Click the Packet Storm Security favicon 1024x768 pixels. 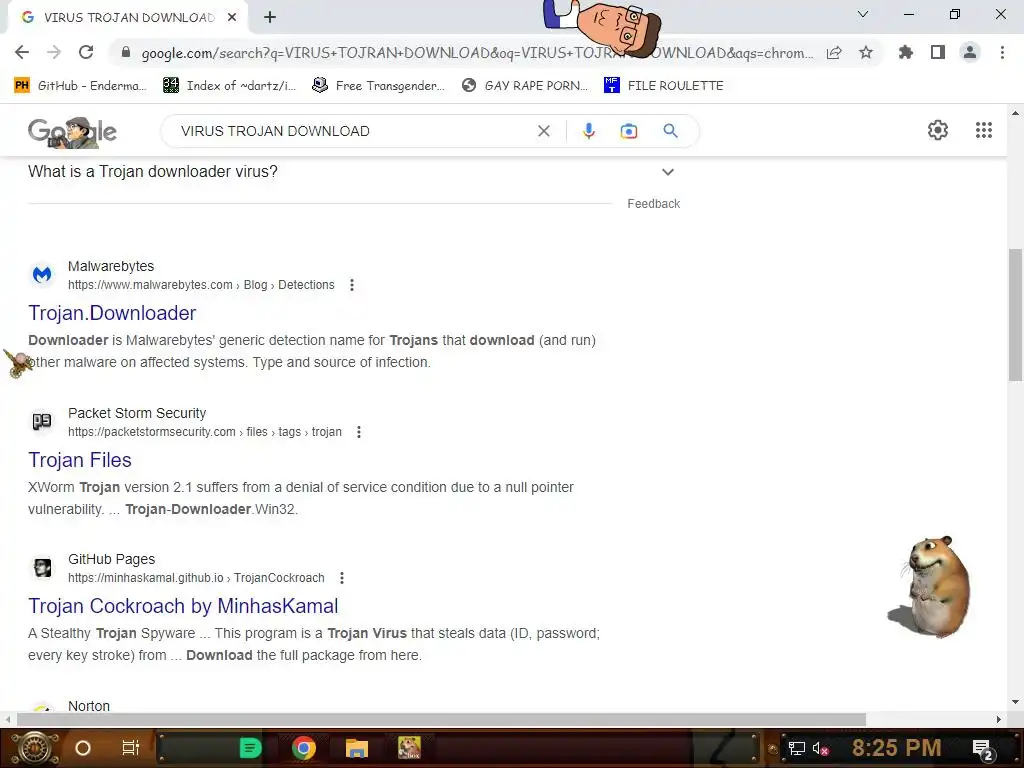click(42, 422)
